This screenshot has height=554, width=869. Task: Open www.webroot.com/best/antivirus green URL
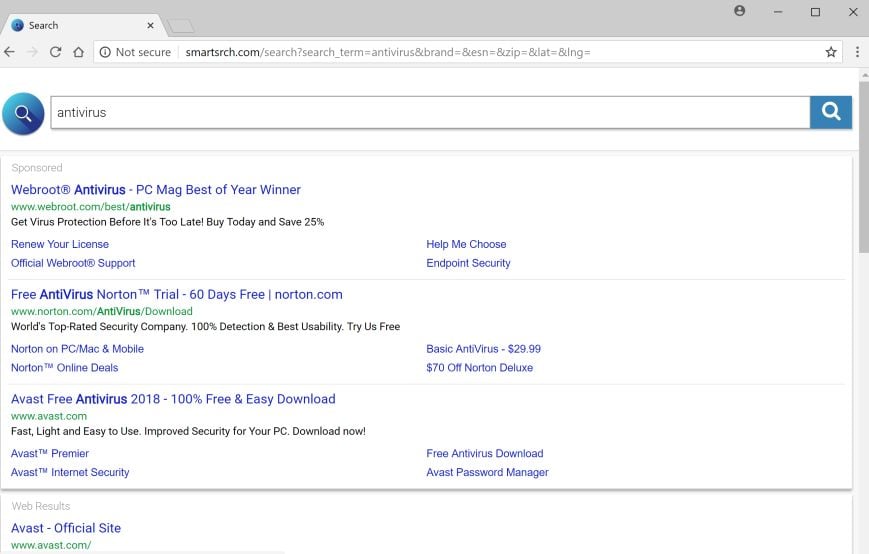tap(91, 207)
